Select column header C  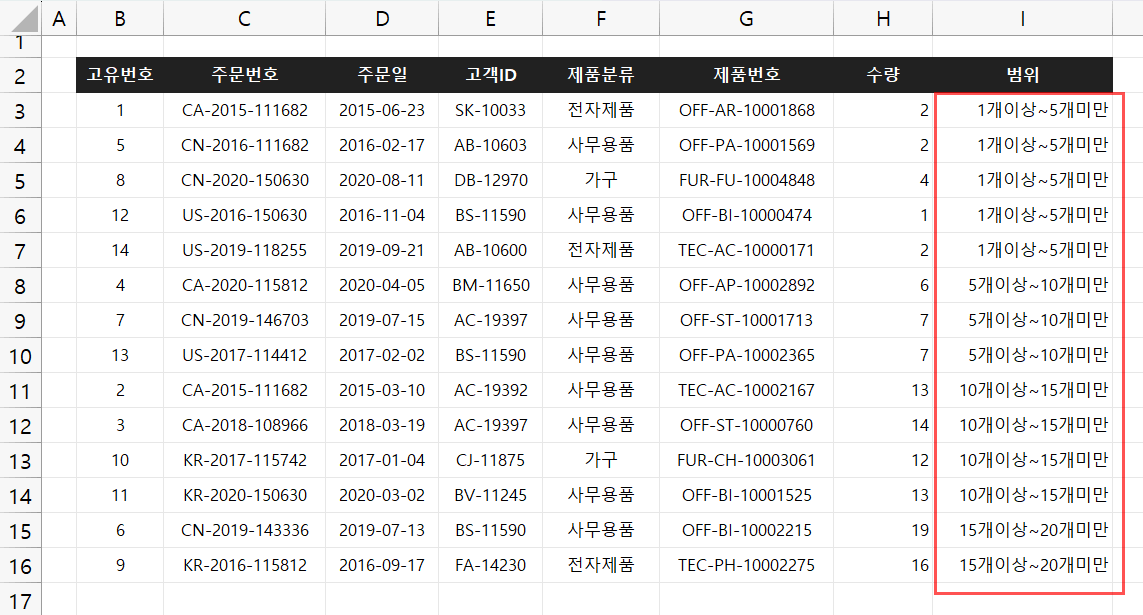(x=244, y=18)
